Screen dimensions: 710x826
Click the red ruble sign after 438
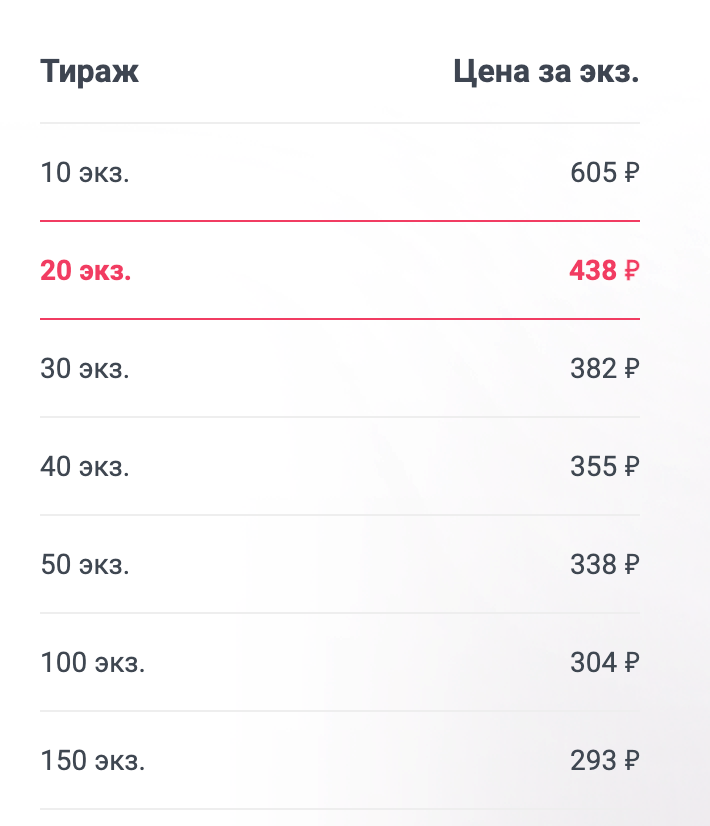pos(631,271)
